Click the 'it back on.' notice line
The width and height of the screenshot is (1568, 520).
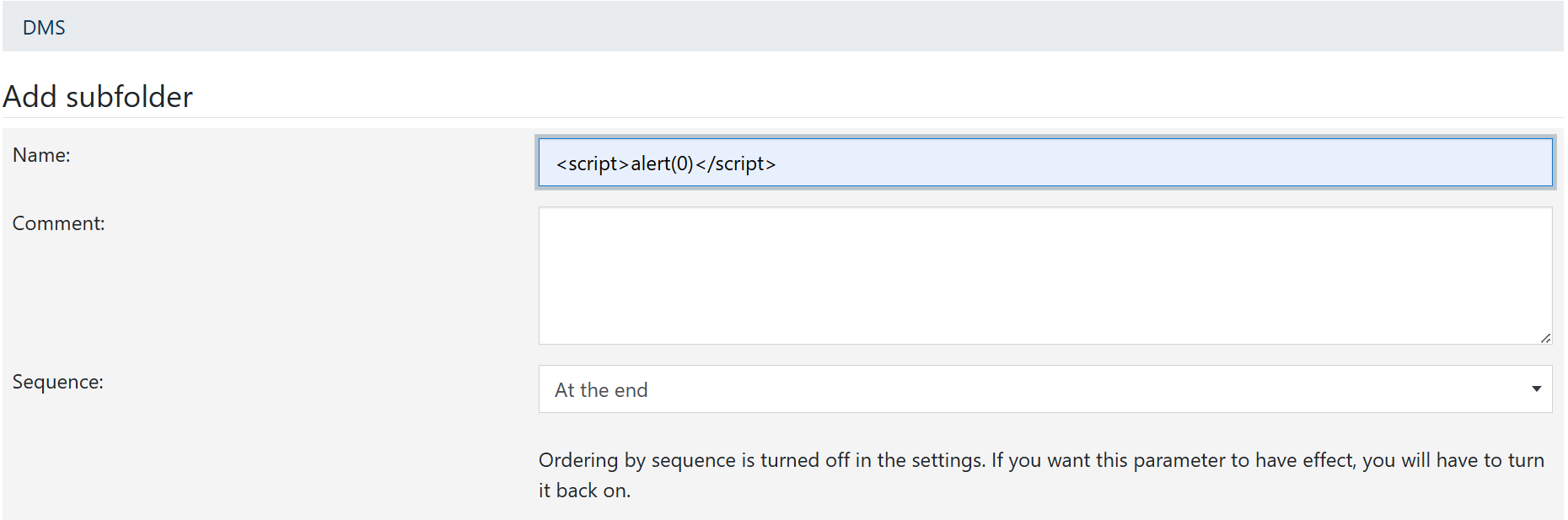[584, 491]
